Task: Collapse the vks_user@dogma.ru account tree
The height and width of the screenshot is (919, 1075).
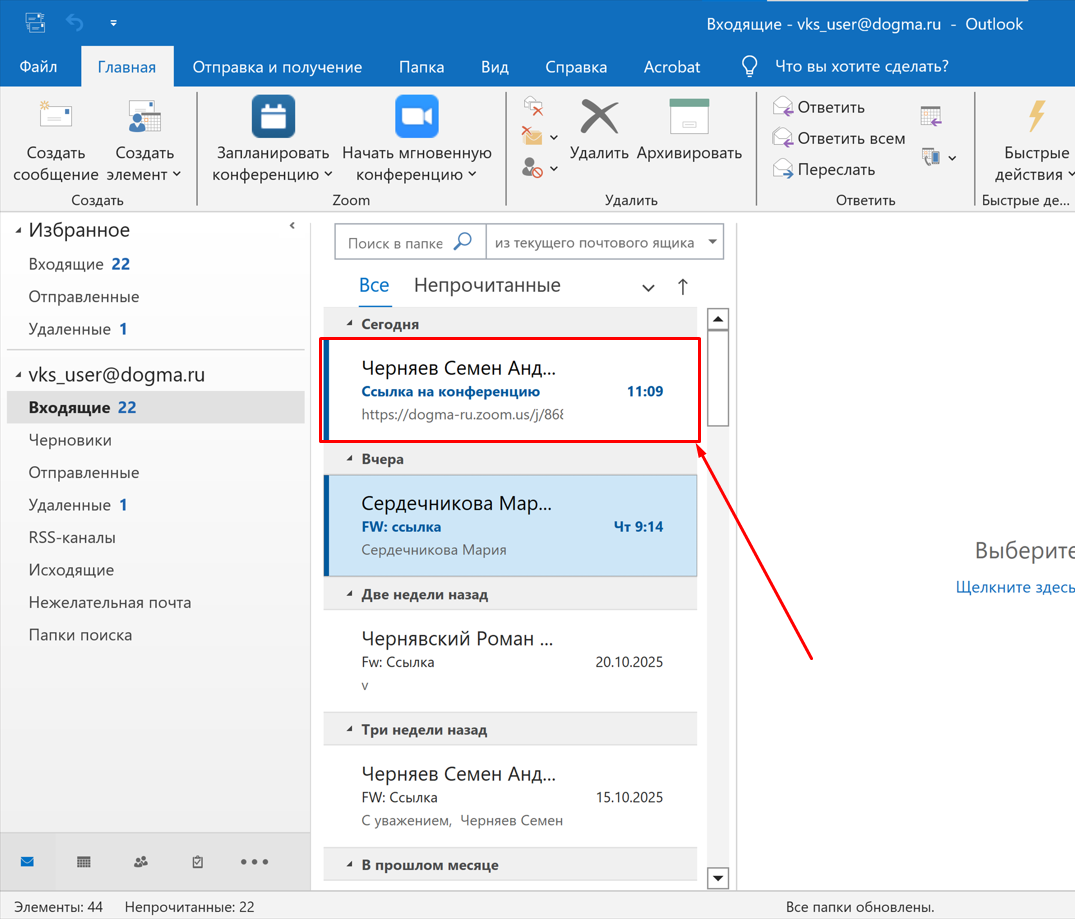Action: tap(19, 376)
